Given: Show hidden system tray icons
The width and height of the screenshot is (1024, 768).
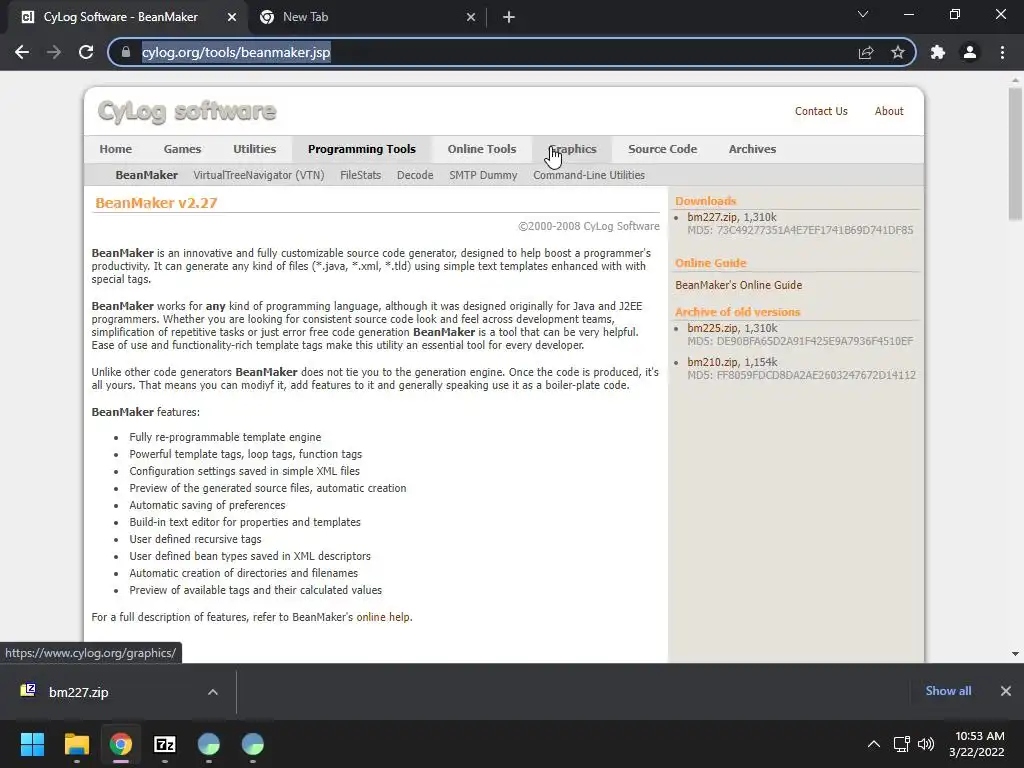Looking at the screenshot, I should tap(873, 744).
